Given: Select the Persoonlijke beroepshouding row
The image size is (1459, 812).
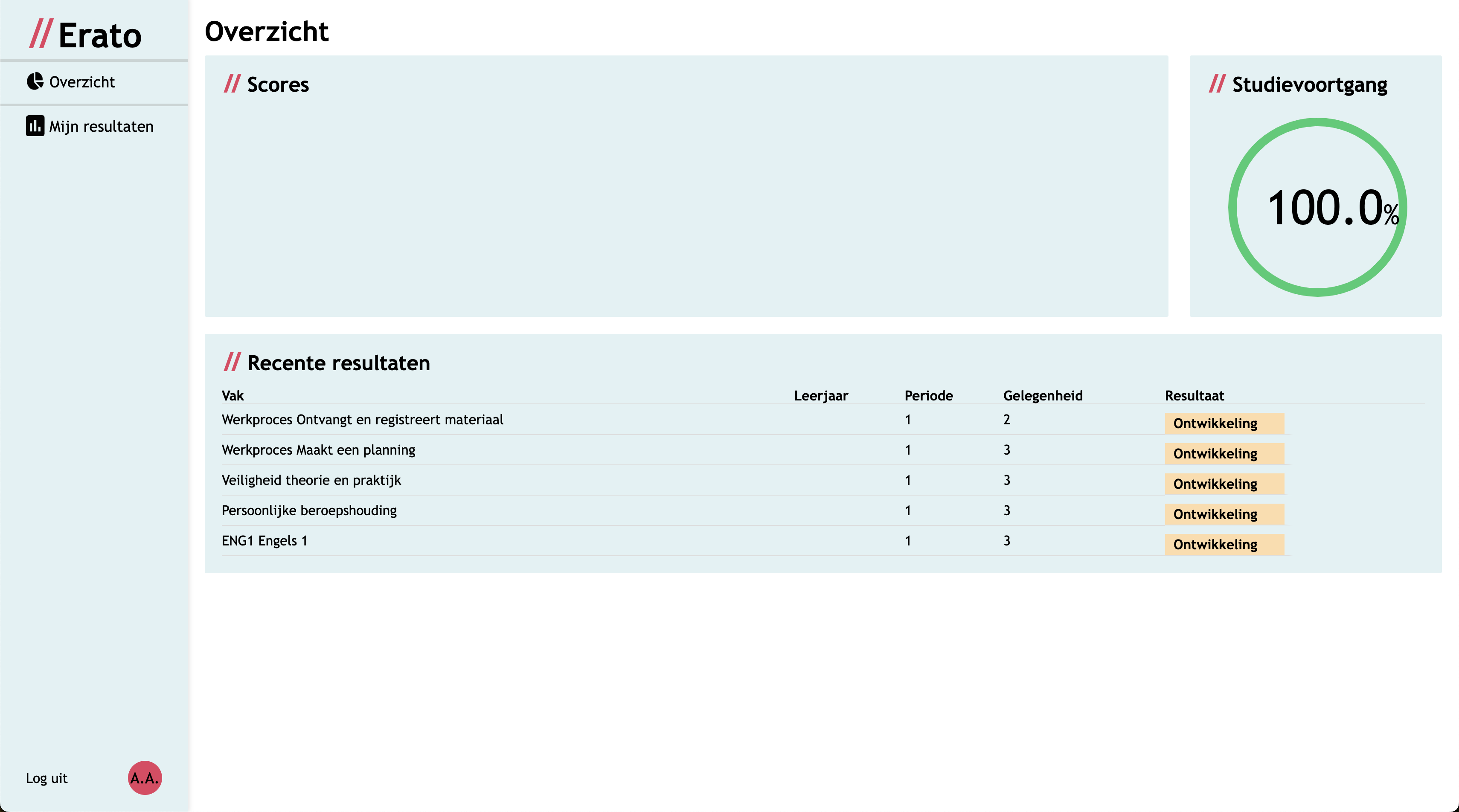Looking at the screenshot, I should (x=309, y=511).
